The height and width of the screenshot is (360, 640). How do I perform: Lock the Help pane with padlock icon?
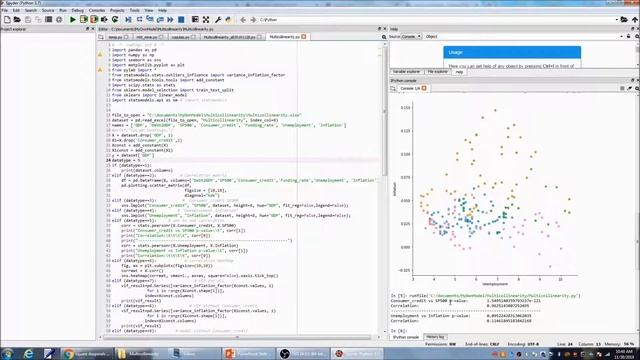click(629, 36)
